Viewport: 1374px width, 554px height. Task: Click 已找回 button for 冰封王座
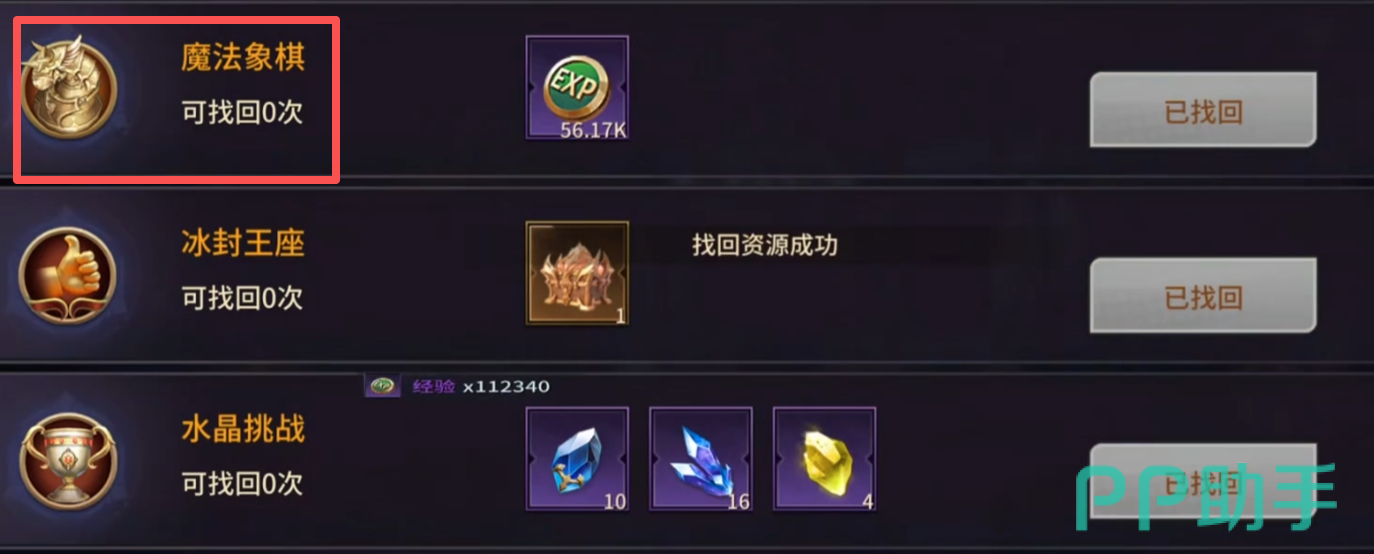1203,295
